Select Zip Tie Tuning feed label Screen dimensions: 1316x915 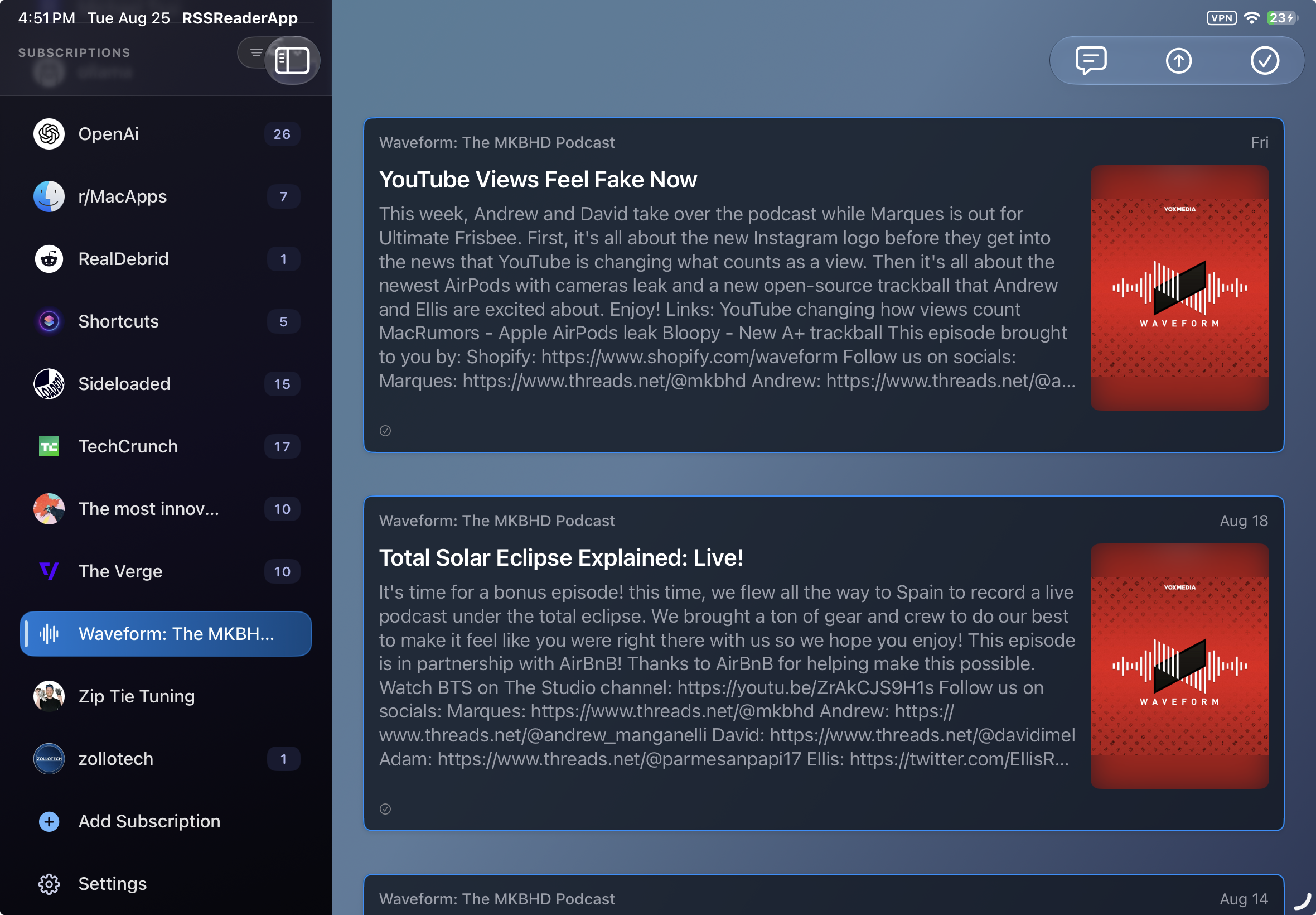137,696
